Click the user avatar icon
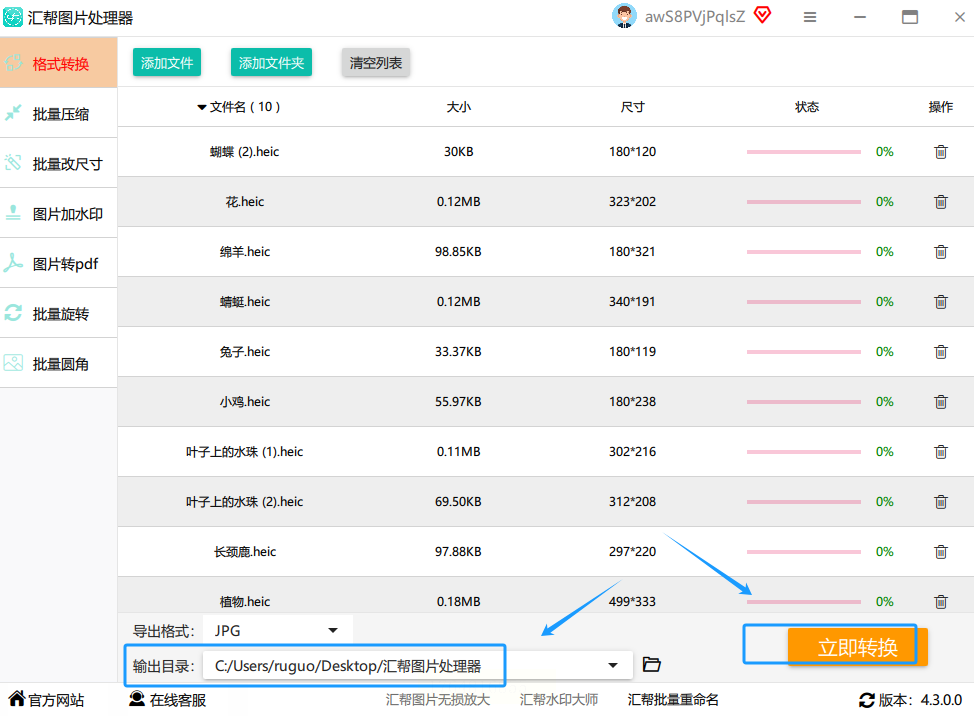The height and width of the screenshot is (717, 974). click(x=624, y=16)
